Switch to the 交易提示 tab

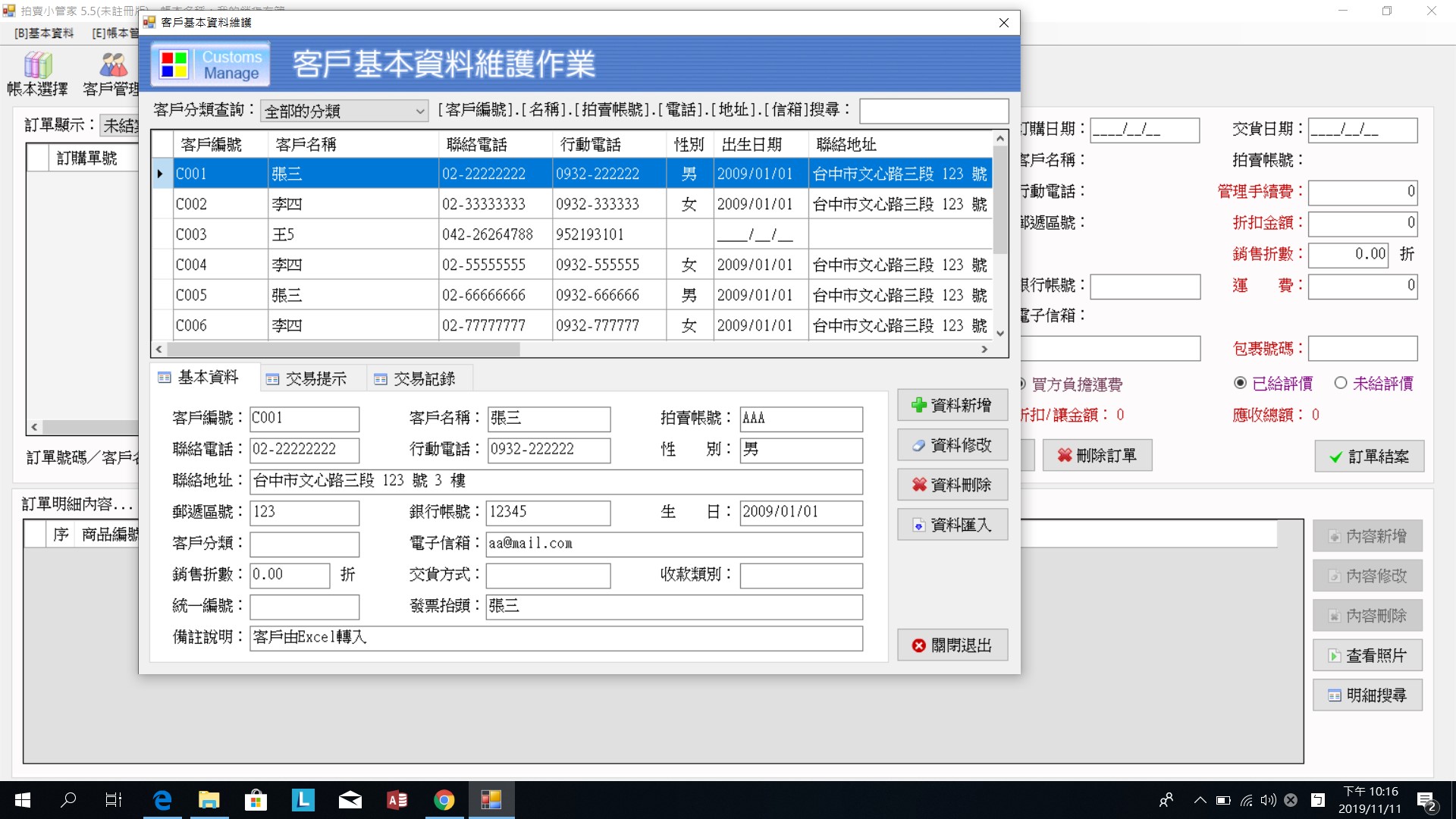click(x=307, y=378)
